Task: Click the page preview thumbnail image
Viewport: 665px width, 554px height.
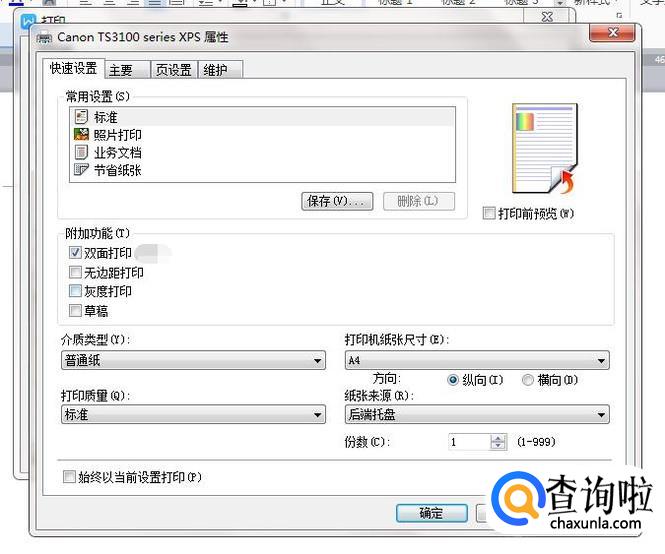Action: pos(545,148)
